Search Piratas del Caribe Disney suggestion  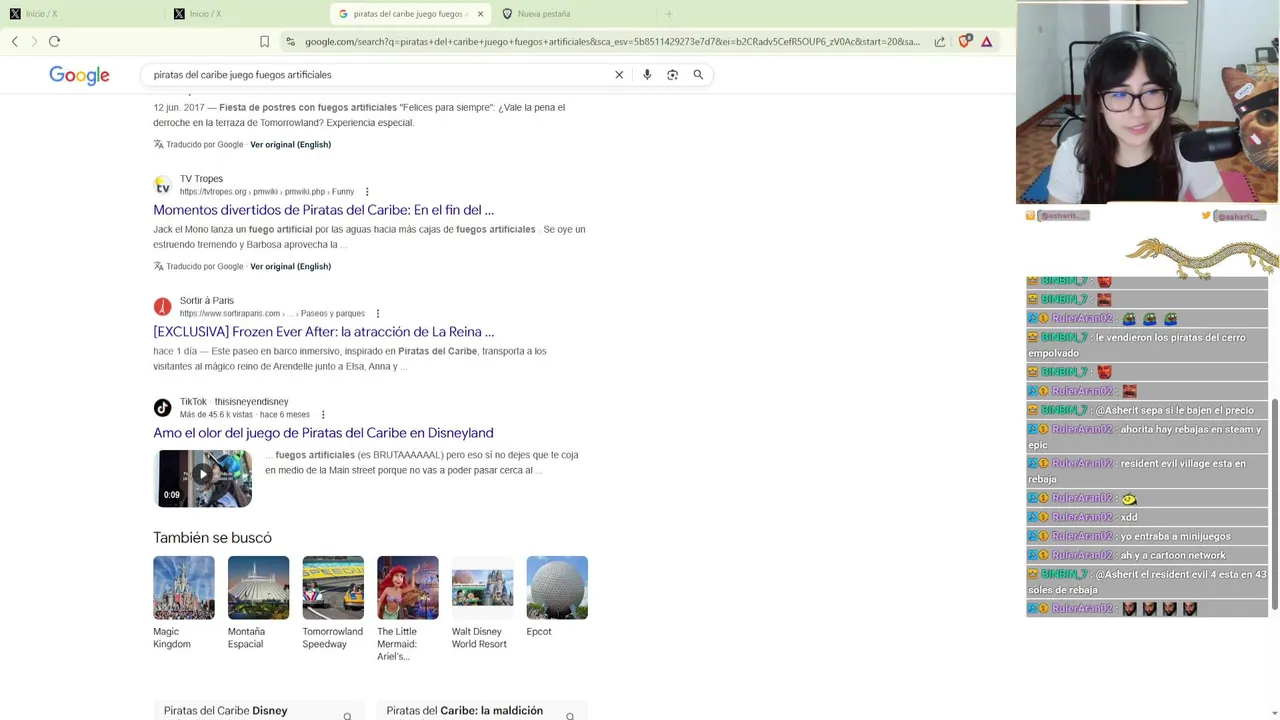[x=259, y=710]
